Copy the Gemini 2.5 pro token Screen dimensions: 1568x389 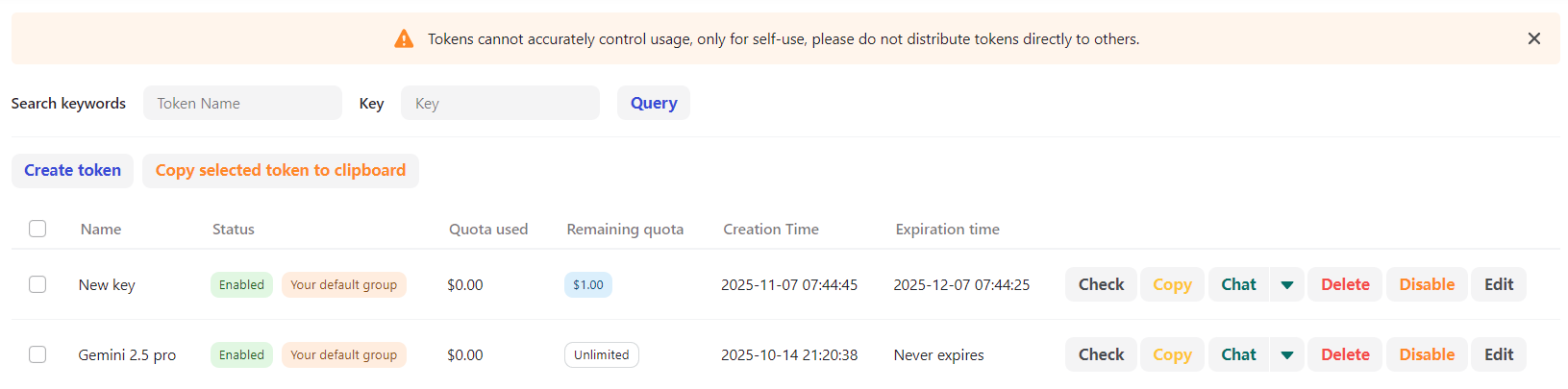point(1172,354)
